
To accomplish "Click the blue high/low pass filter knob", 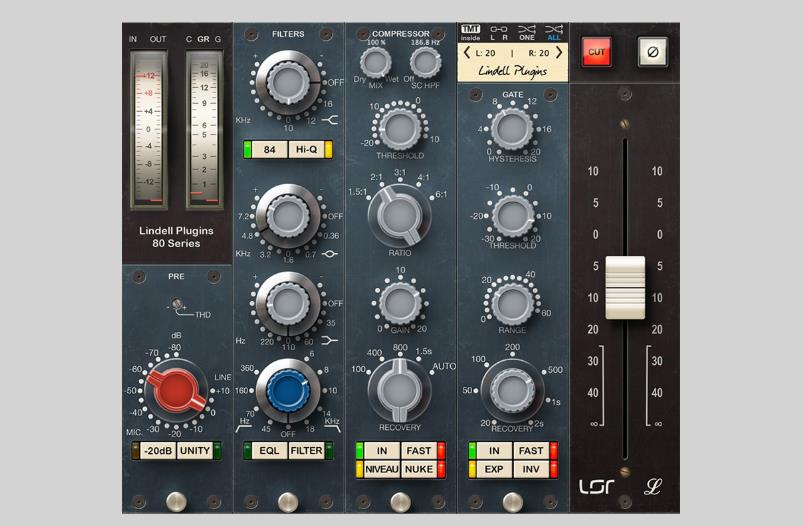I will [288, 391].
